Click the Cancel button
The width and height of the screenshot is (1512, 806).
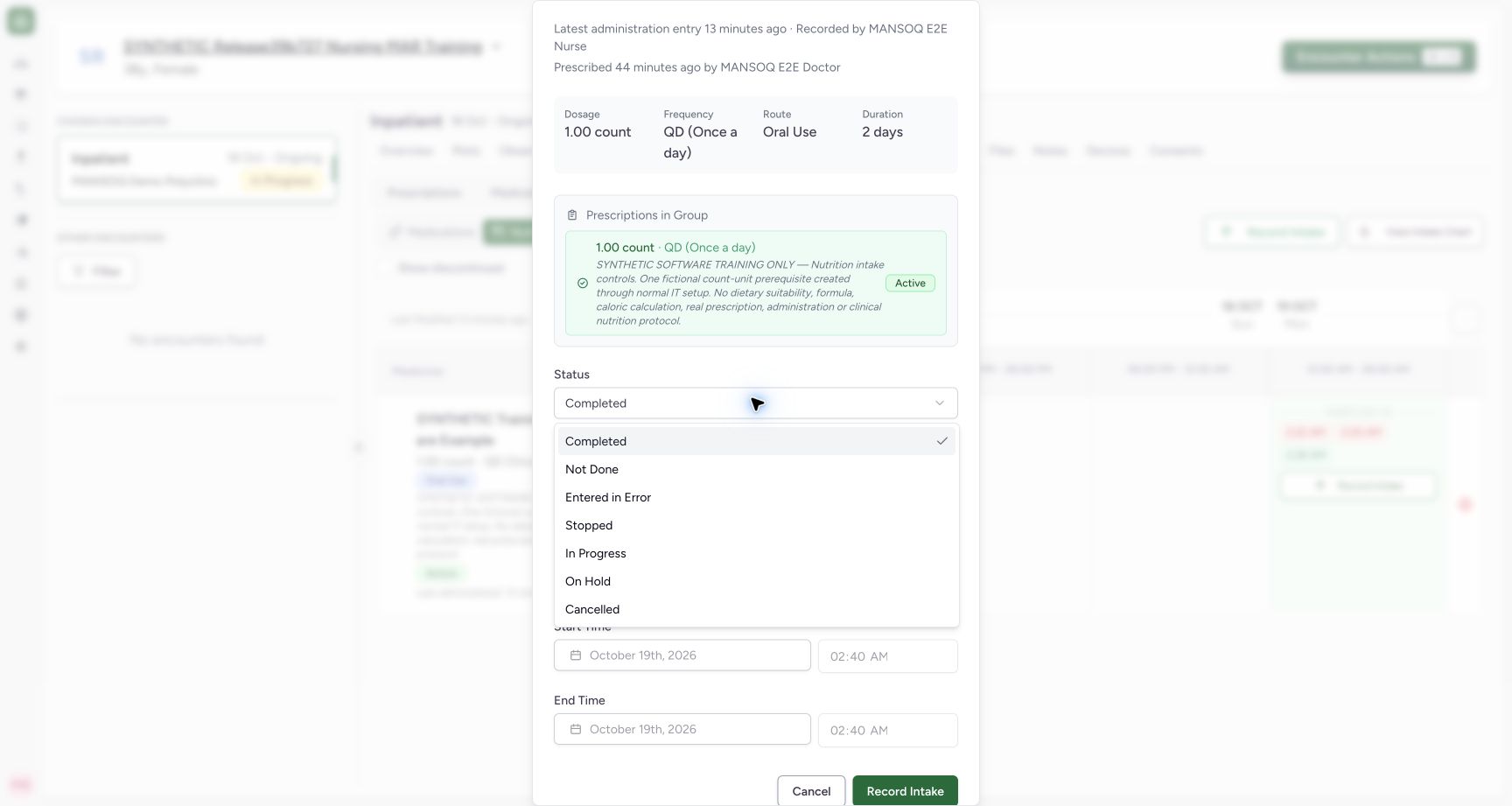click(811, 791)
